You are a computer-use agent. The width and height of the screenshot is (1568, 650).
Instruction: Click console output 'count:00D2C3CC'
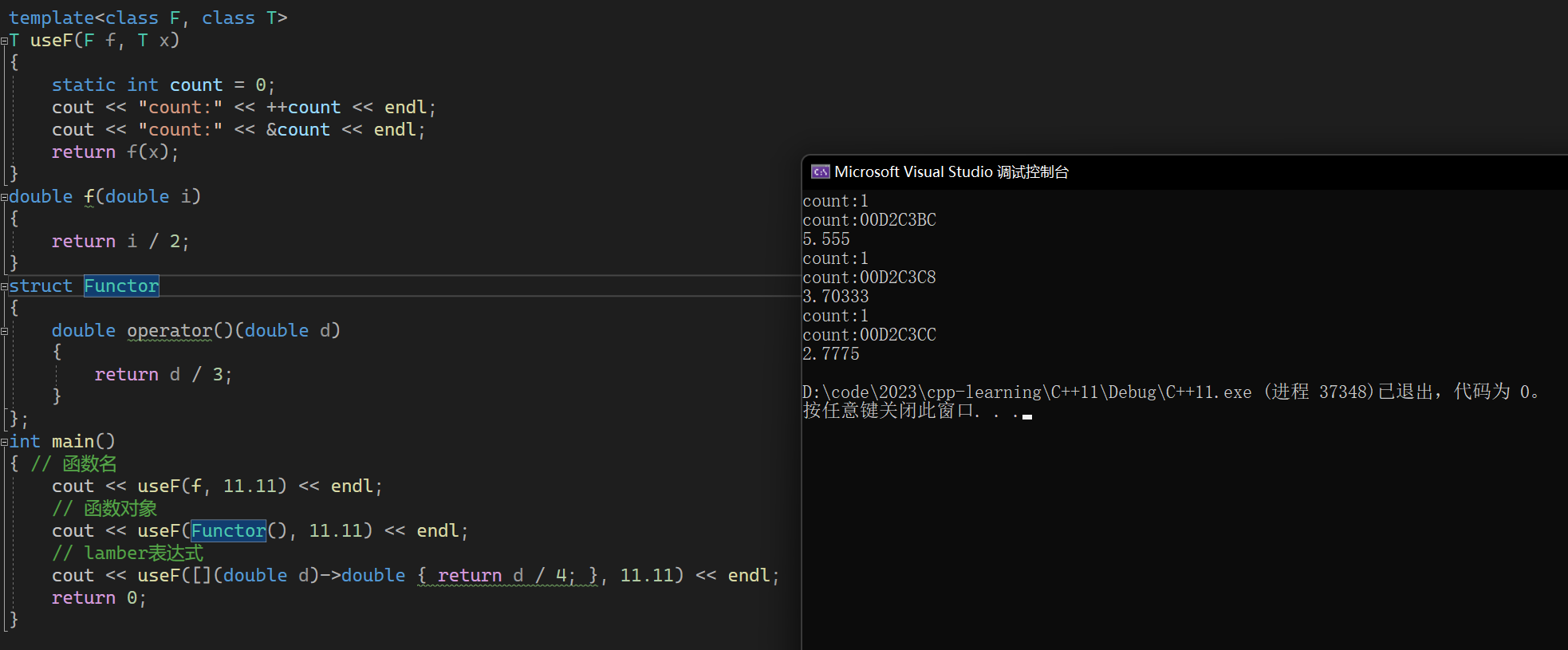click(x=869, y=335)
